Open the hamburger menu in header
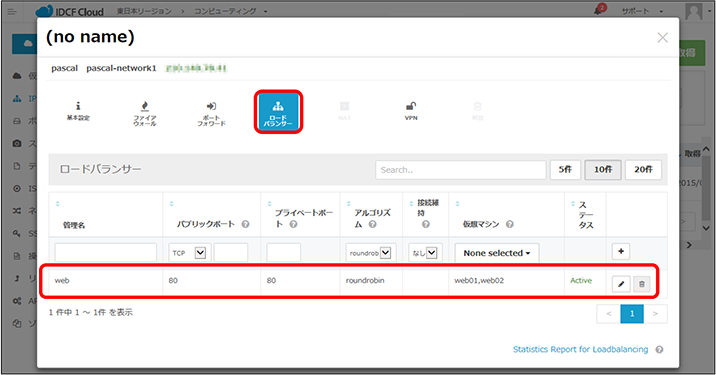Image resolution: width=716 pixels, height=375 pixels. [x=12, y=11]
